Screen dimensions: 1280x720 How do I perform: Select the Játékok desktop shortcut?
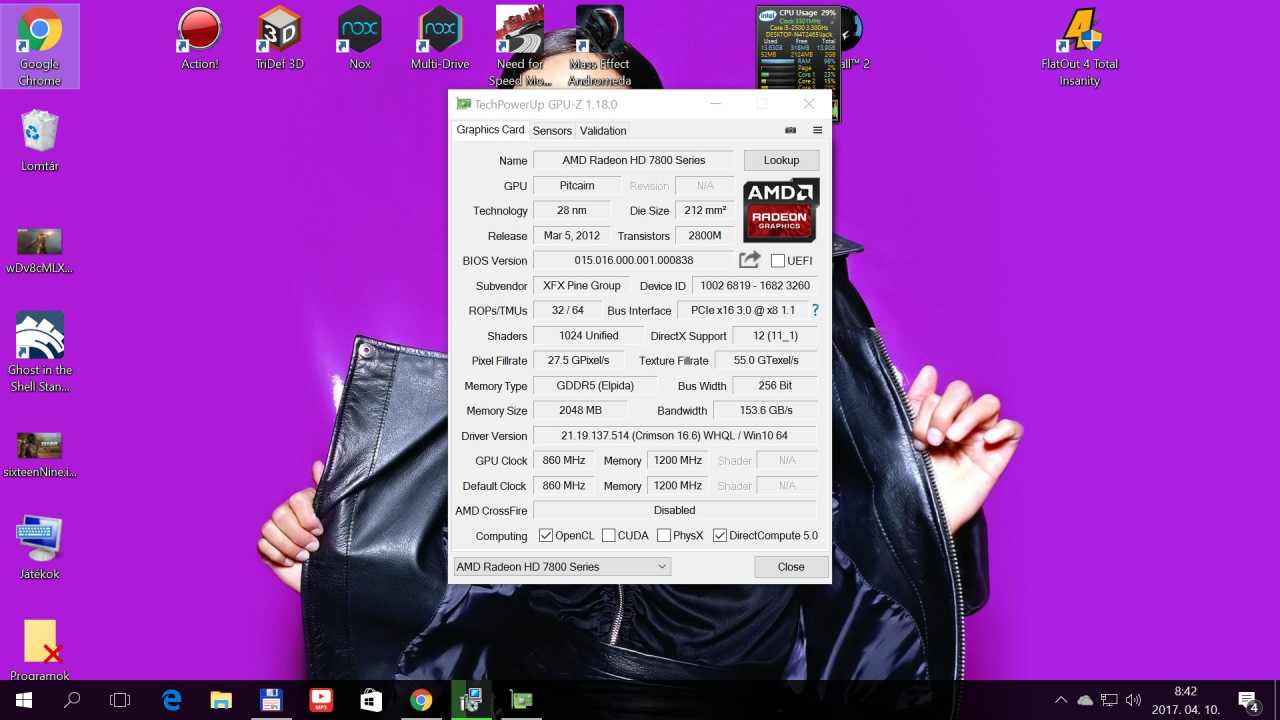coord(40,548)
